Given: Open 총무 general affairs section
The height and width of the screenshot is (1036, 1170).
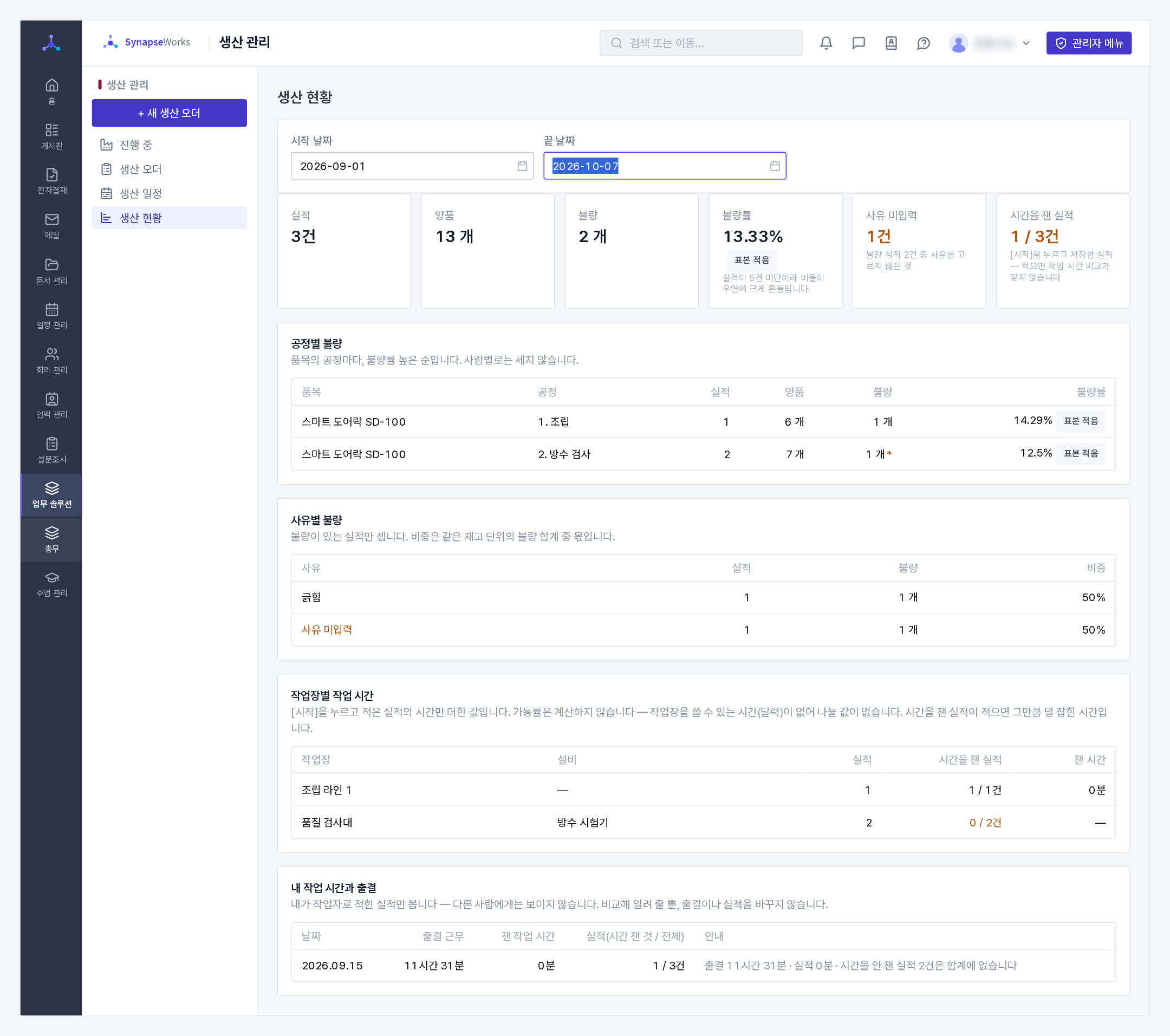Looking at the screenshot, I should point(51,539).
